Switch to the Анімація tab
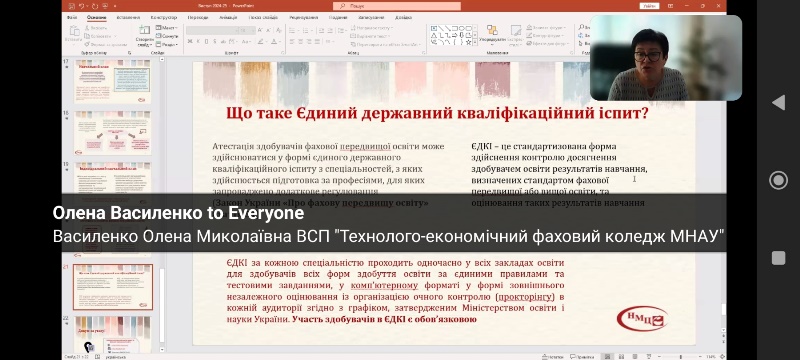The image size is (800, 360). pos(228,17)
